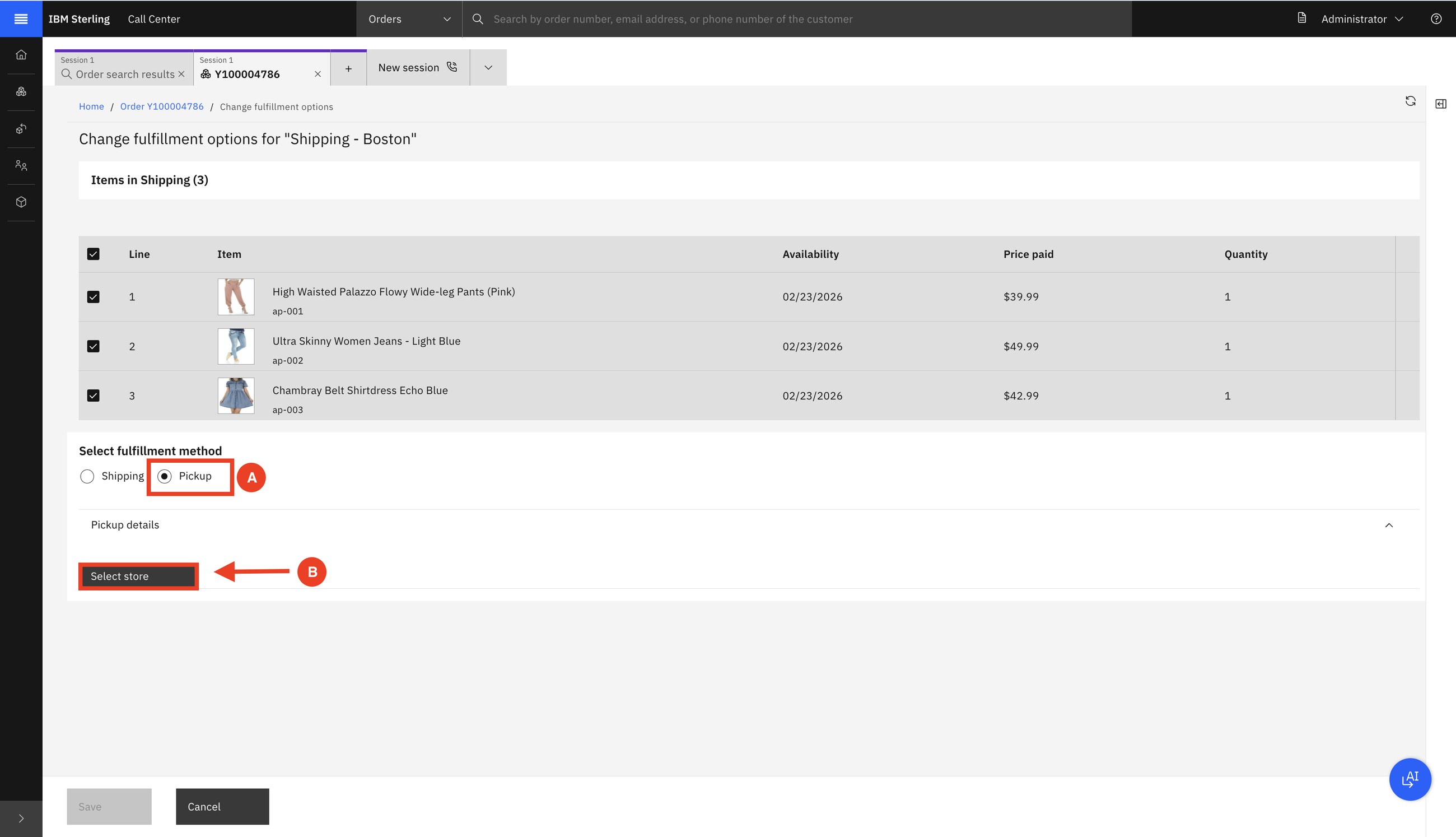The height and width of the screenshot is (837, 1456).
Task: Uncheck line 2 Skinny Jeans checkbox
Action: [93, 346]
